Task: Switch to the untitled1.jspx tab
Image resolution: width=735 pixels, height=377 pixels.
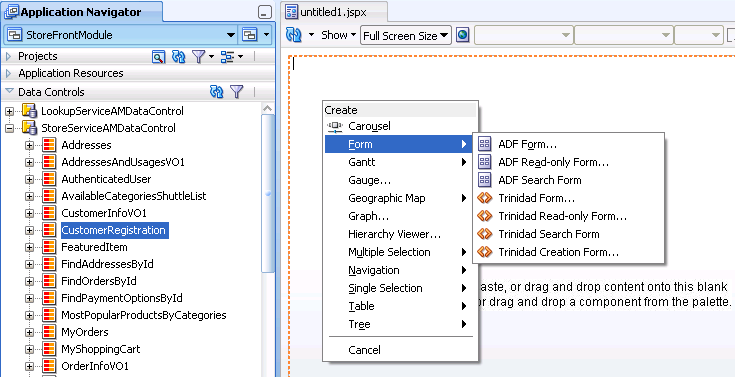Action: 334,13
